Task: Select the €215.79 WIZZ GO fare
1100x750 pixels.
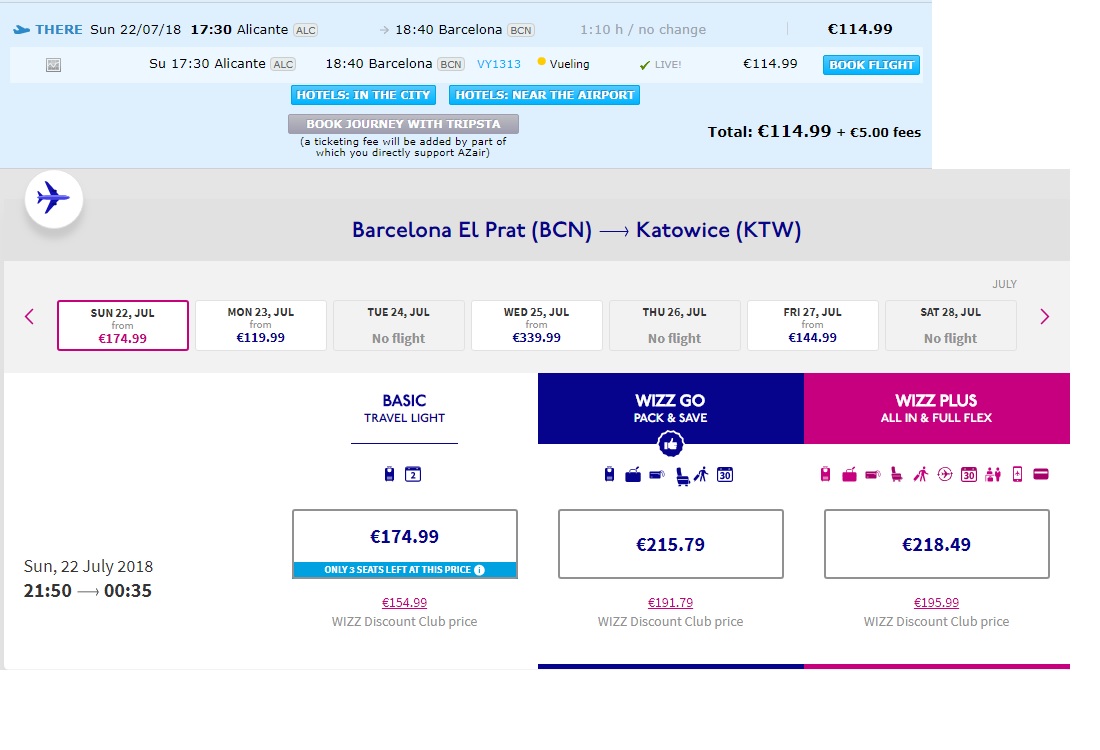Action: pos(671,544)
